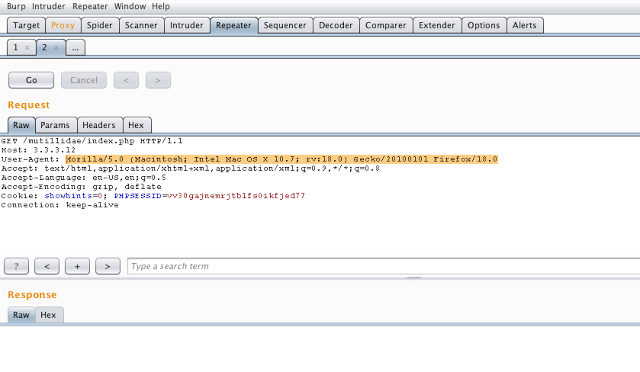Show Raw view of the Request
The height and width of the screenshot is (372, 640).
point(21,125)
